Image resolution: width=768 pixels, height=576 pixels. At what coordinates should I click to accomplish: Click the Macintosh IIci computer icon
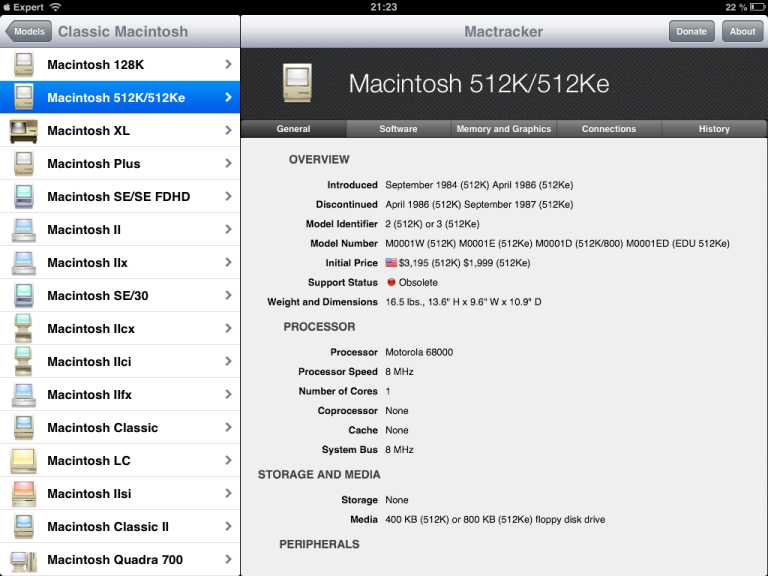click(x=24, y=361)
